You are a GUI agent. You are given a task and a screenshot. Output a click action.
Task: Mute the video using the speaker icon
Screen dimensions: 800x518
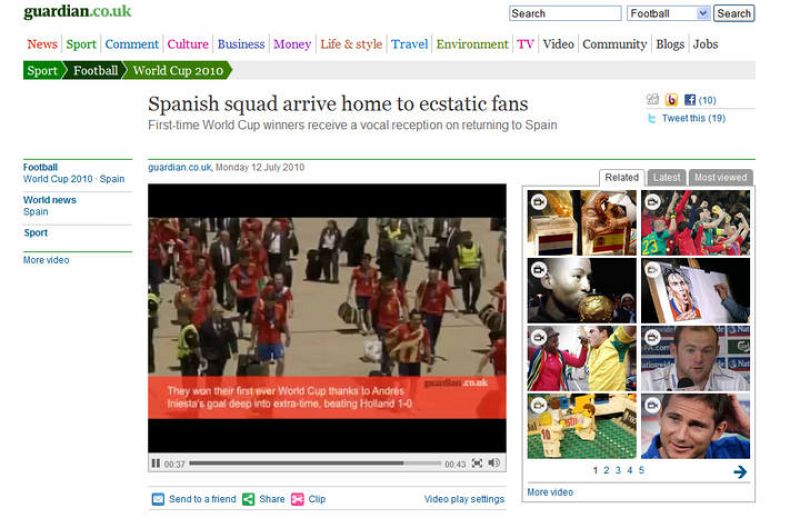coord(494,464)
